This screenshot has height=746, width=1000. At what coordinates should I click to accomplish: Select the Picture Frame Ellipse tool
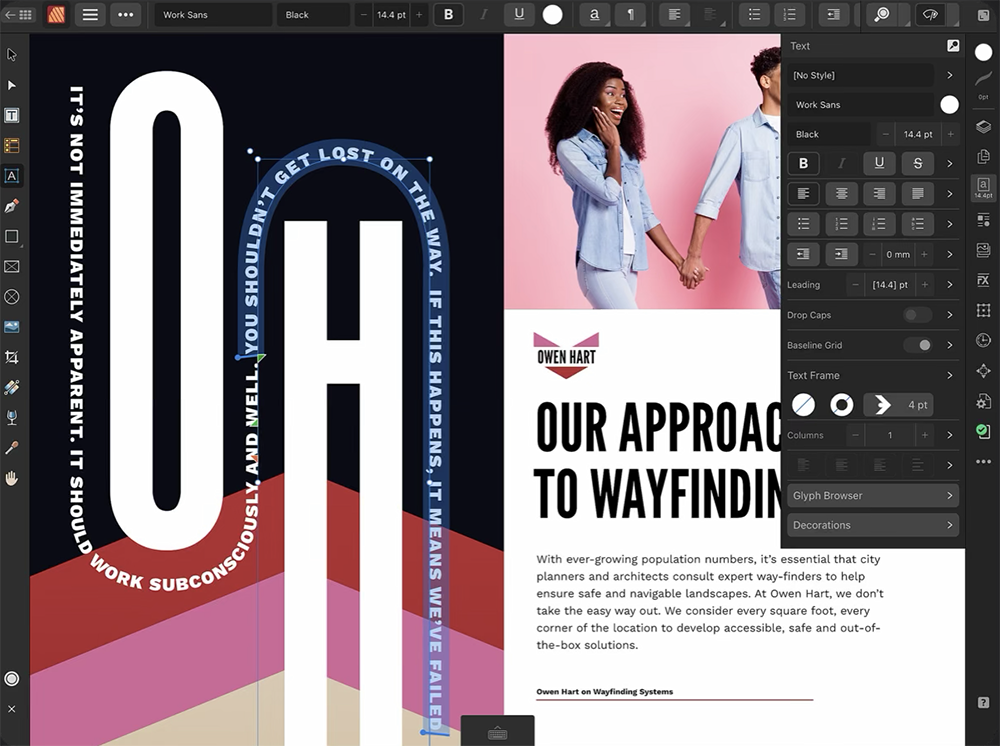point(11,296)
